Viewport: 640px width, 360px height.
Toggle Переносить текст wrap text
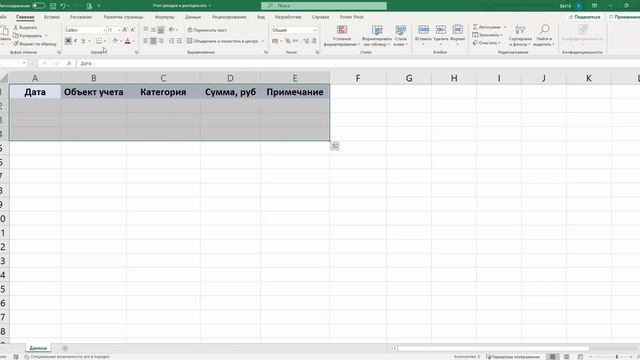tap(207, 30)
